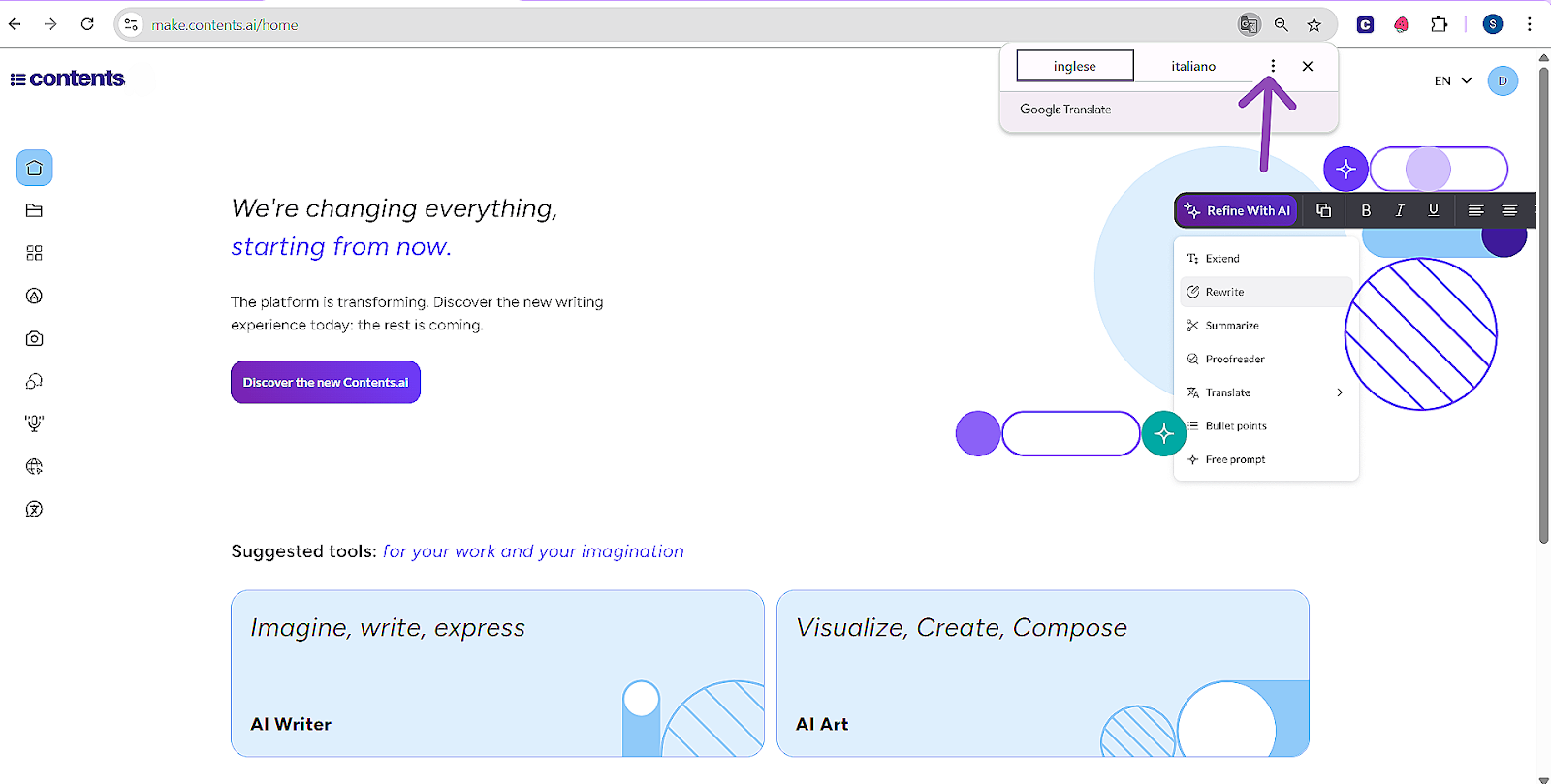Open the Chrome three-dot main menu
The height and width of the screenshot is (784, 1551).
coord(1529,25)
